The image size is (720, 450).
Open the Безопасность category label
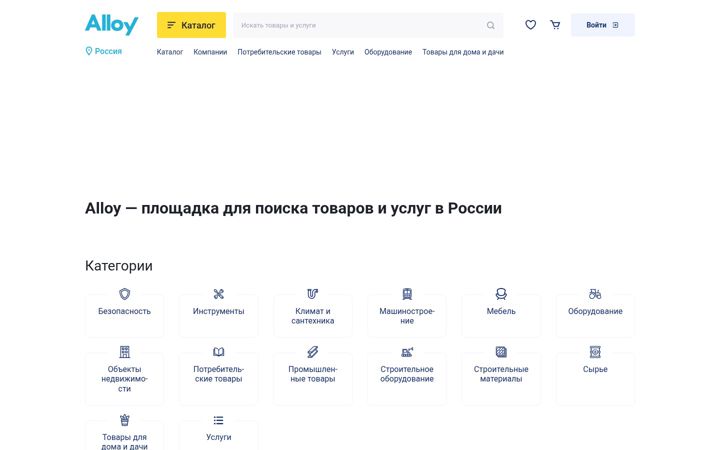tap(124, 311)
